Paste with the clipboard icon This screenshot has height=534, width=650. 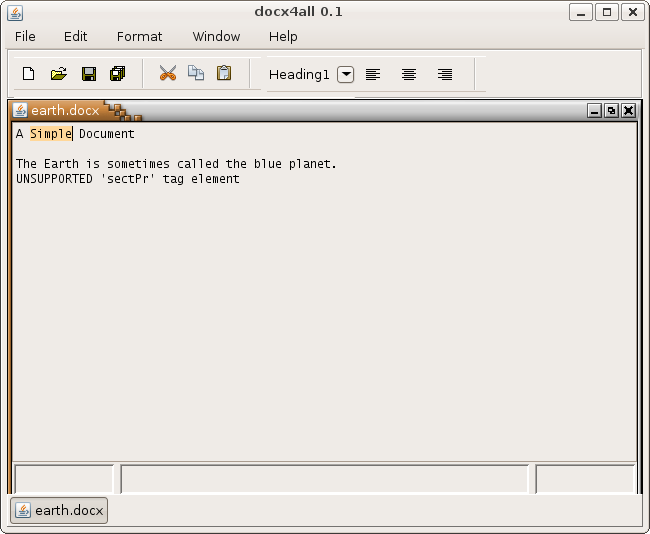click(224, 73)
